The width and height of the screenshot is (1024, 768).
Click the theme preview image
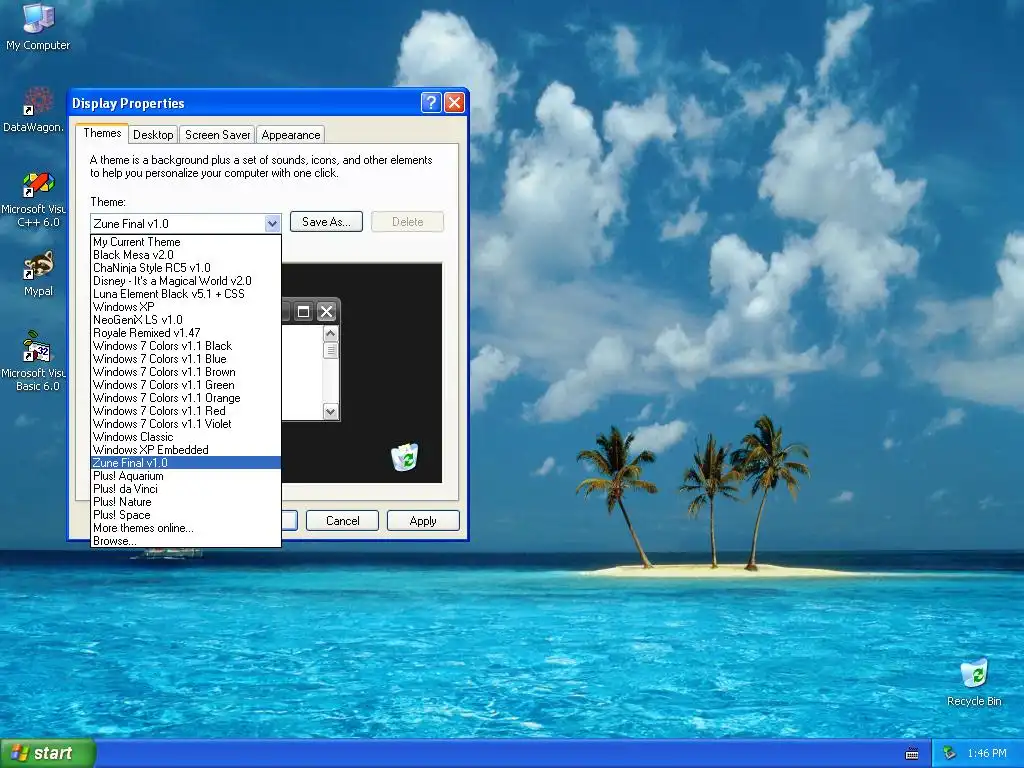tap(362, 373)
